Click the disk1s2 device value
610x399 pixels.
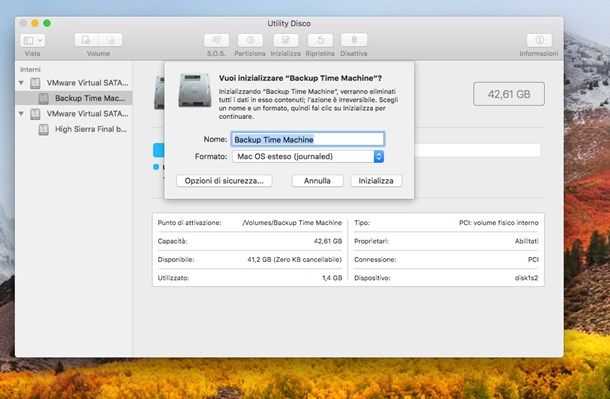coord(526,278)
